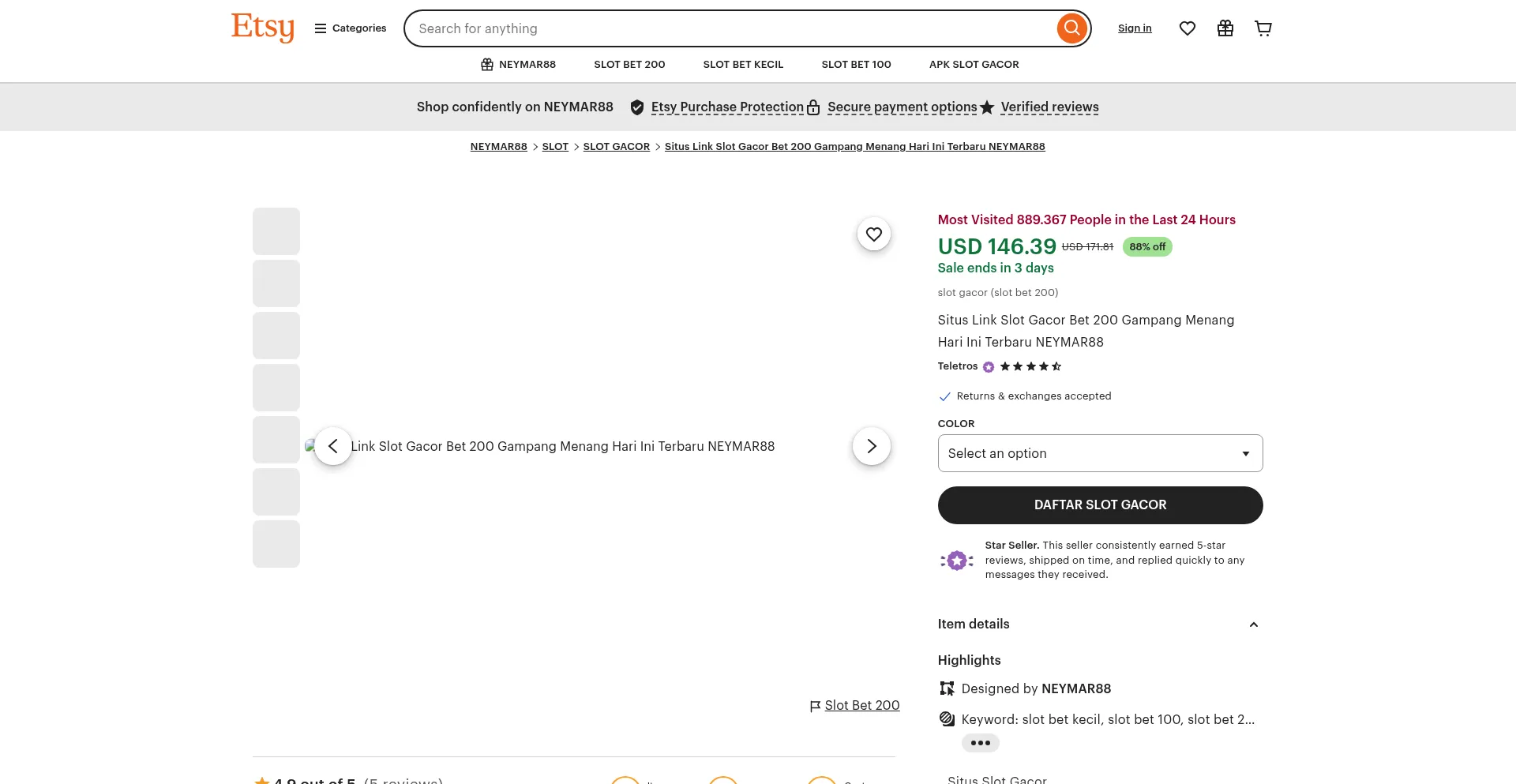
Task: Click the DAFTAR SLOT GACOR button
Action: pos(1100,505)
